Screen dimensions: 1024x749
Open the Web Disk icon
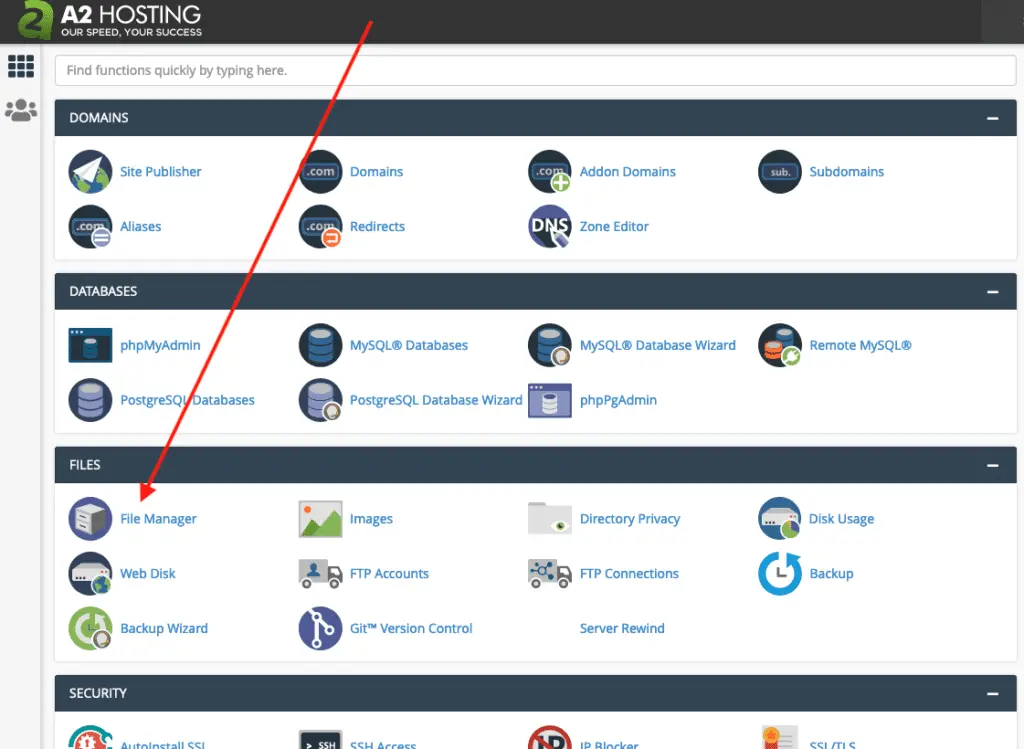tap(90, 573)
